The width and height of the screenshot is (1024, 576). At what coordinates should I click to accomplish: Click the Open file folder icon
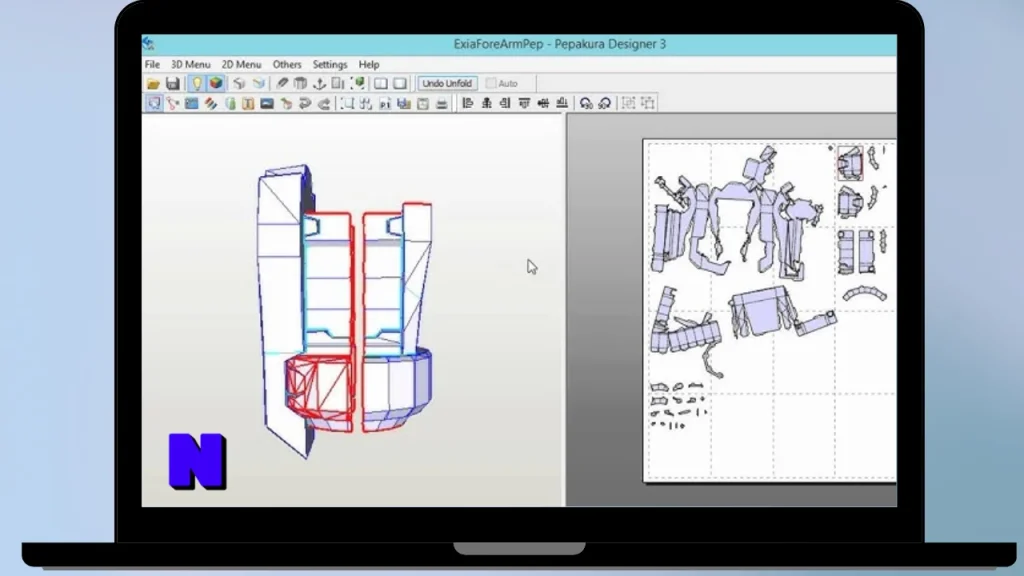(153, 84)
